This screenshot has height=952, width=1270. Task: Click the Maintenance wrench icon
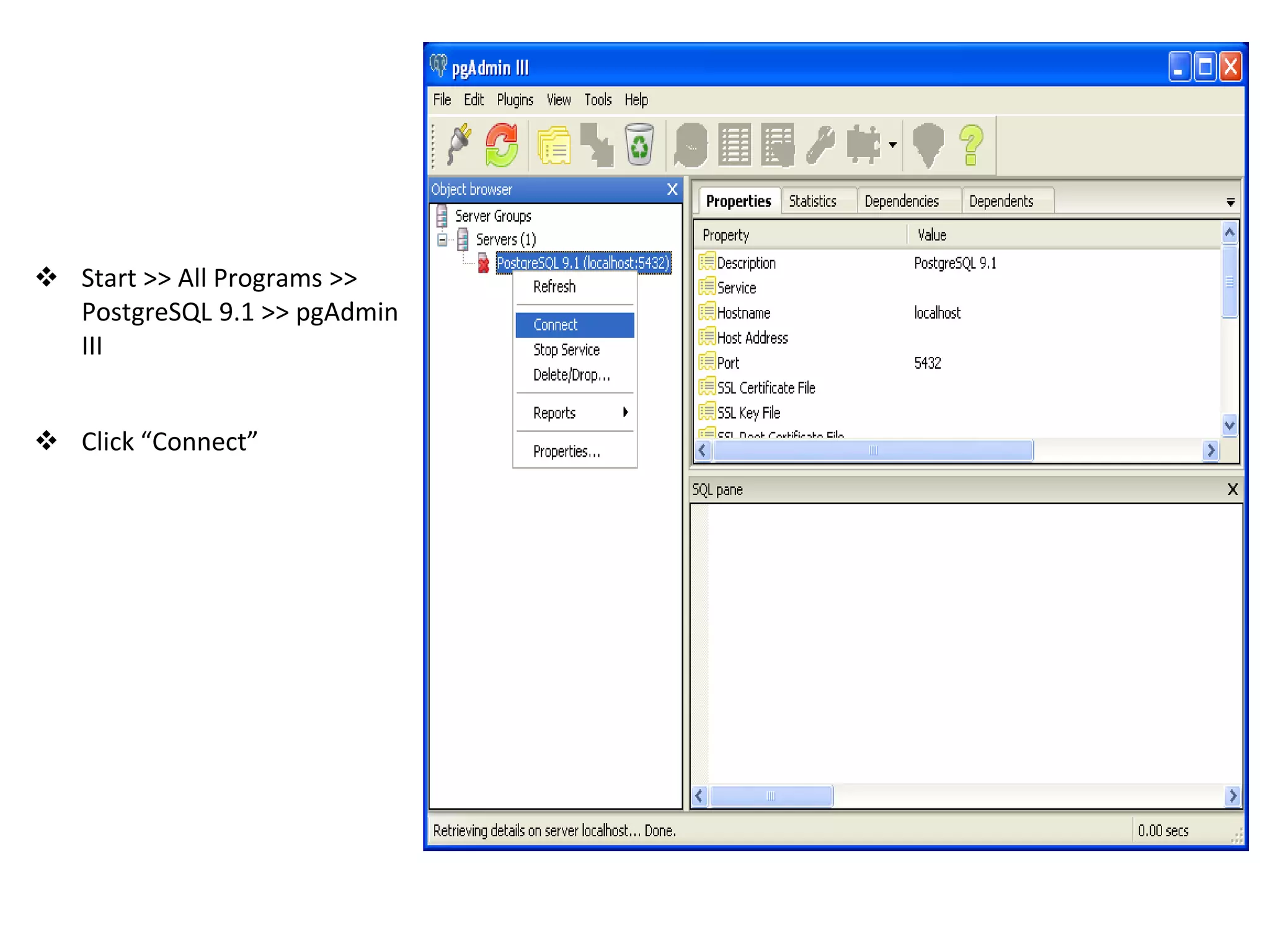click(820, 145)
